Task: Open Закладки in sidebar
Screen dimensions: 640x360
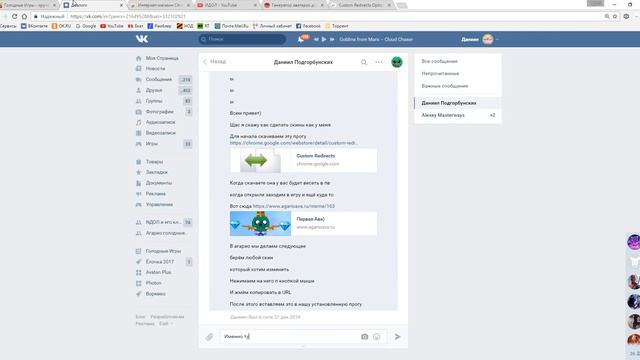Action: click(156, 172)
